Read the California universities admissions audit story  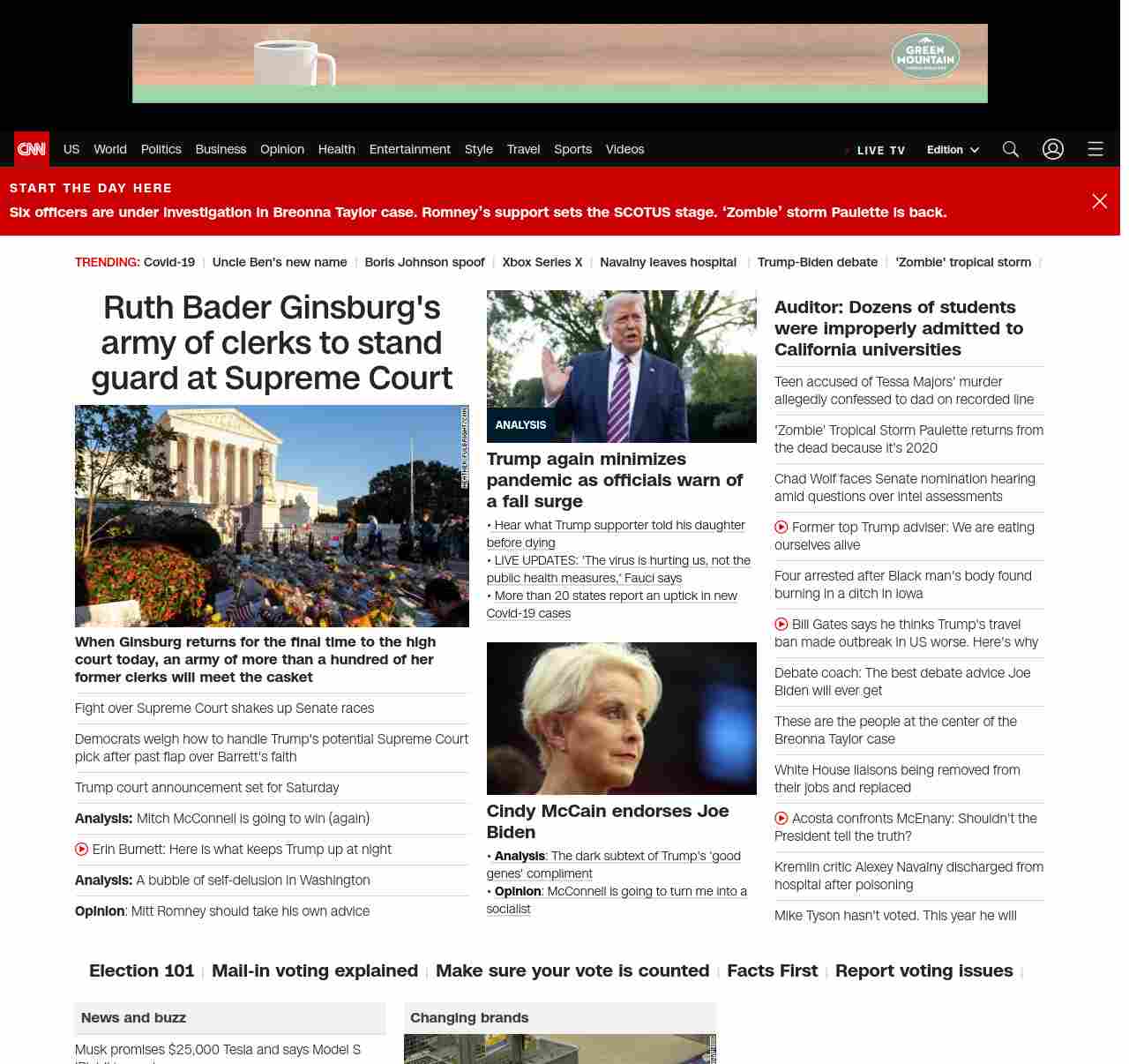(898, 328)
